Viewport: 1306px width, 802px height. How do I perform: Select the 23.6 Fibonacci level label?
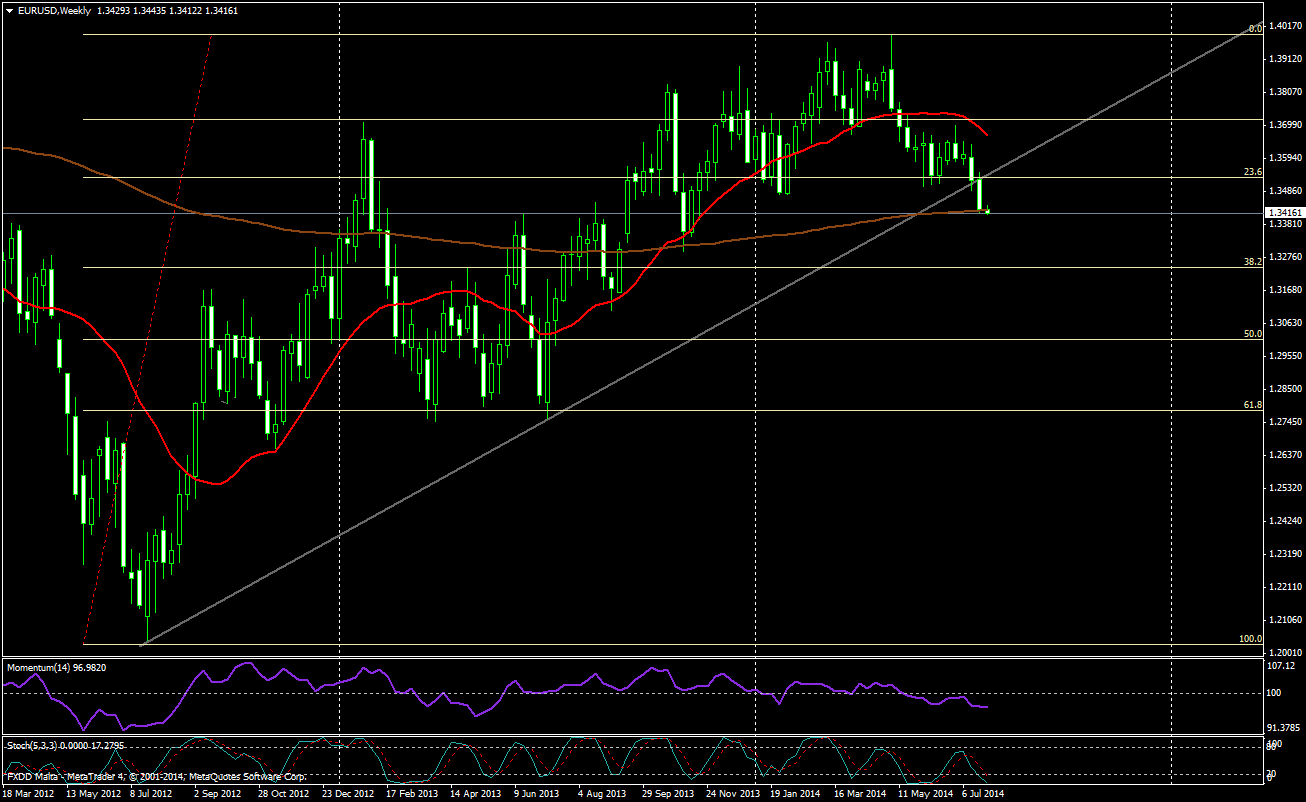[x=1250, y=172]
